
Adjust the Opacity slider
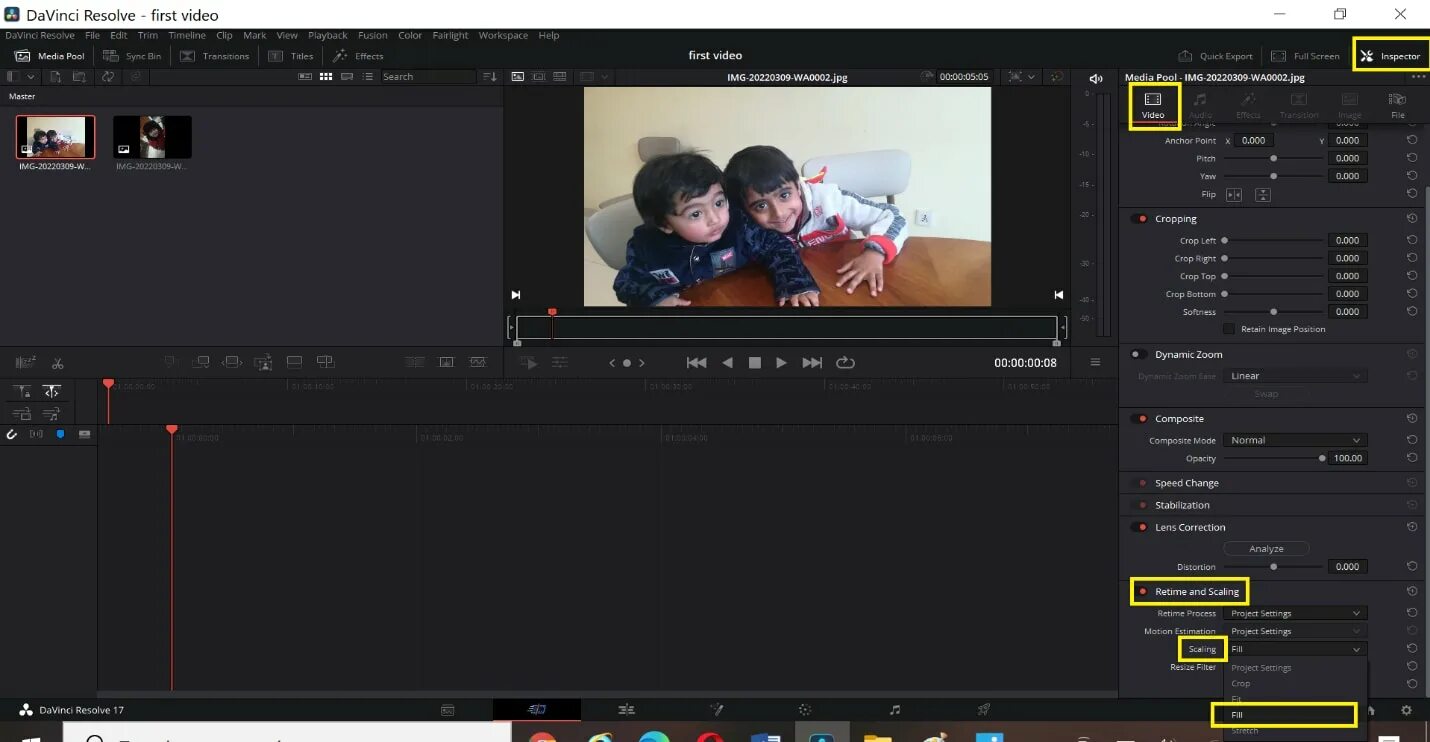1273,458
